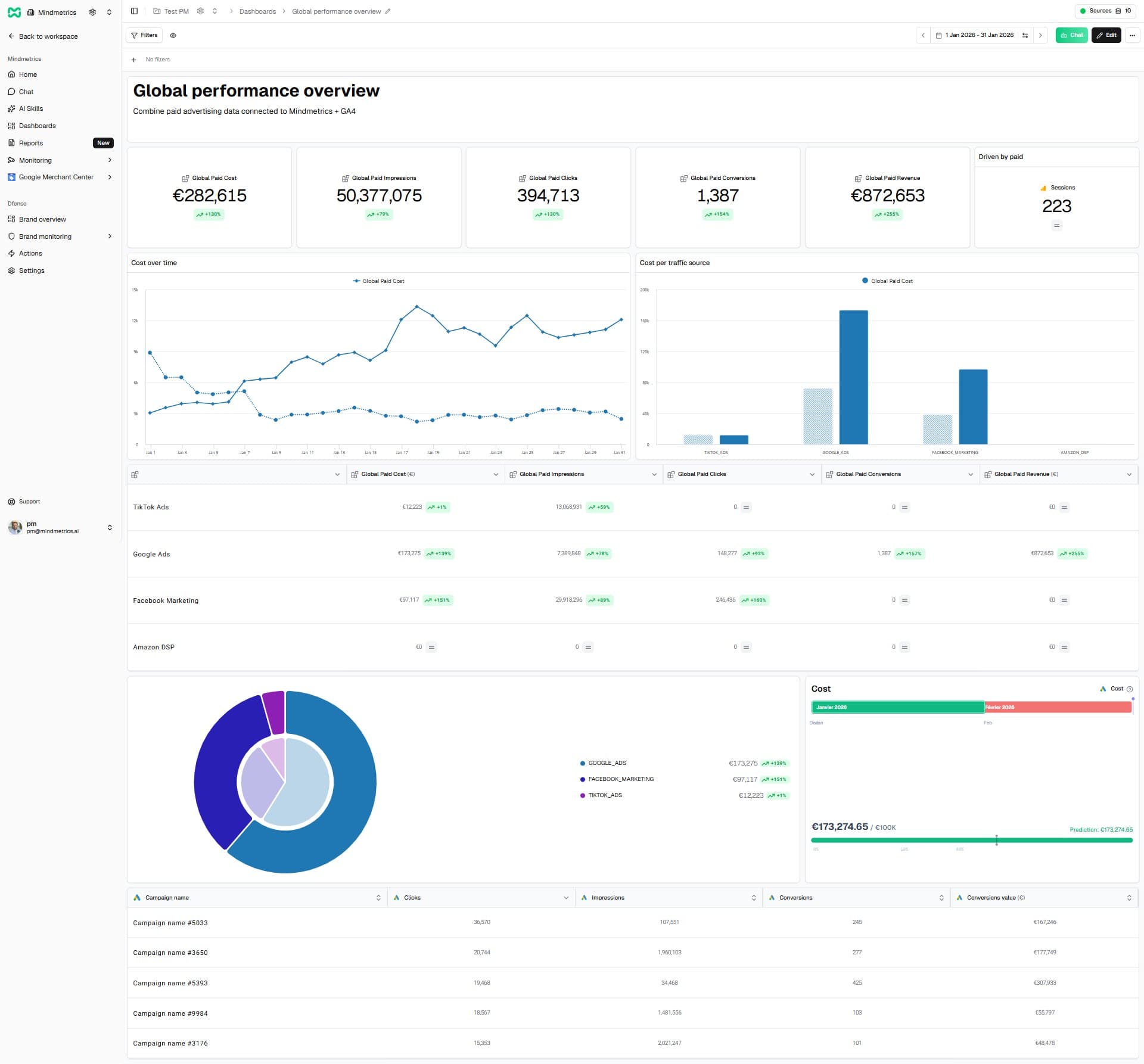Start a Chat about this dashboard

[x=1072, y=35]
